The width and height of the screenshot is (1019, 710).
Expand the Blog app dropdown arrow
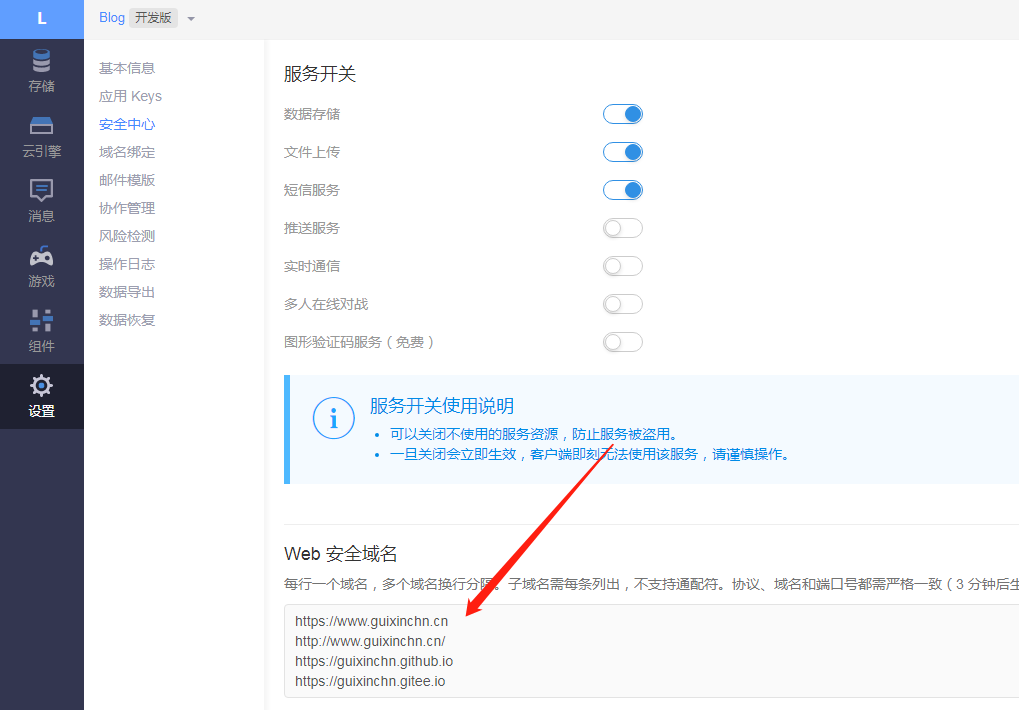(191, 19)
